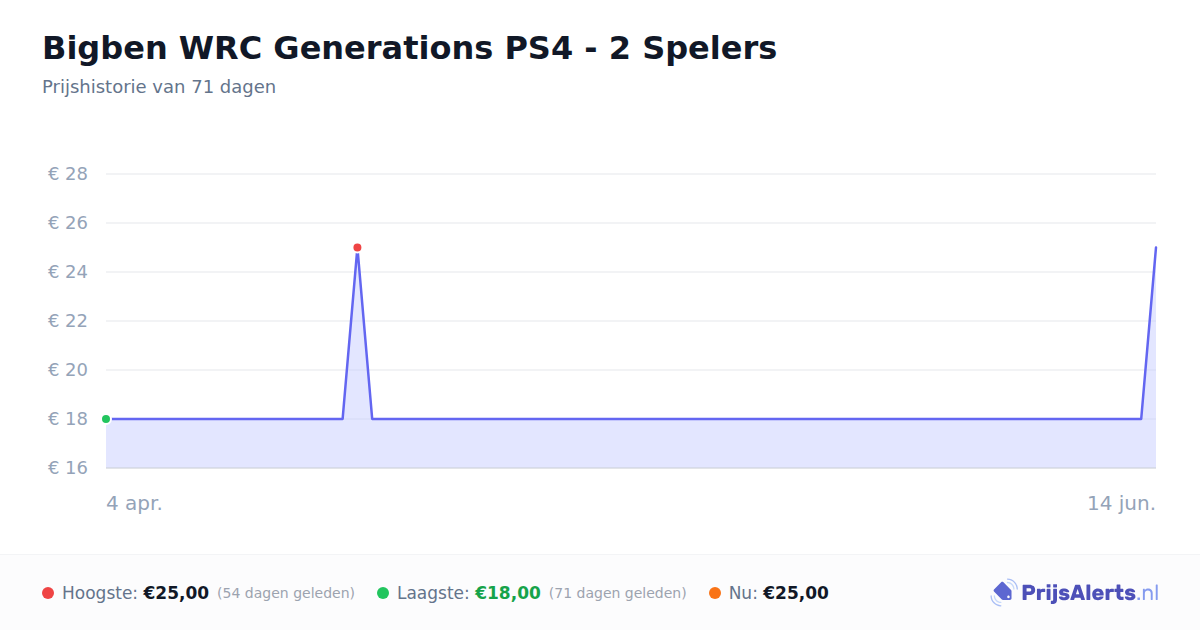Click the price line end point at 14 jun.
Screen dimensions: 1200x630
[1156, 247]
